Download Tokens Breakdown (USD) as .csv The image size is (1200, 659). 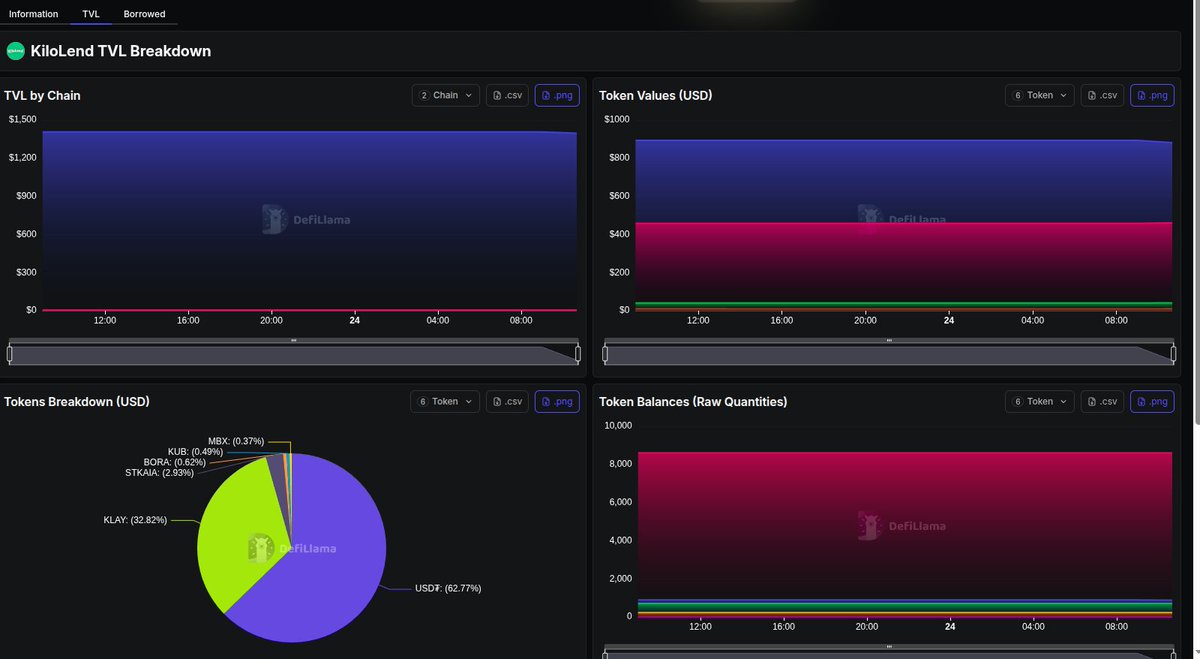[x=507, y=401]
